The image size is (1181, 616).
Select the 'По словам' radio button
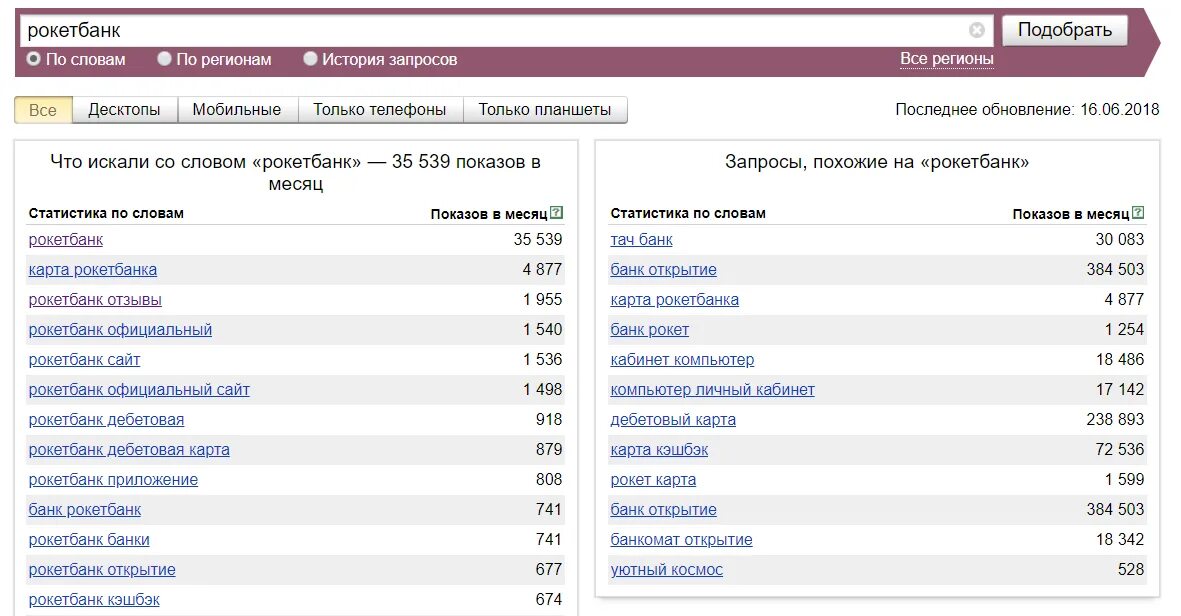[33, 59]
